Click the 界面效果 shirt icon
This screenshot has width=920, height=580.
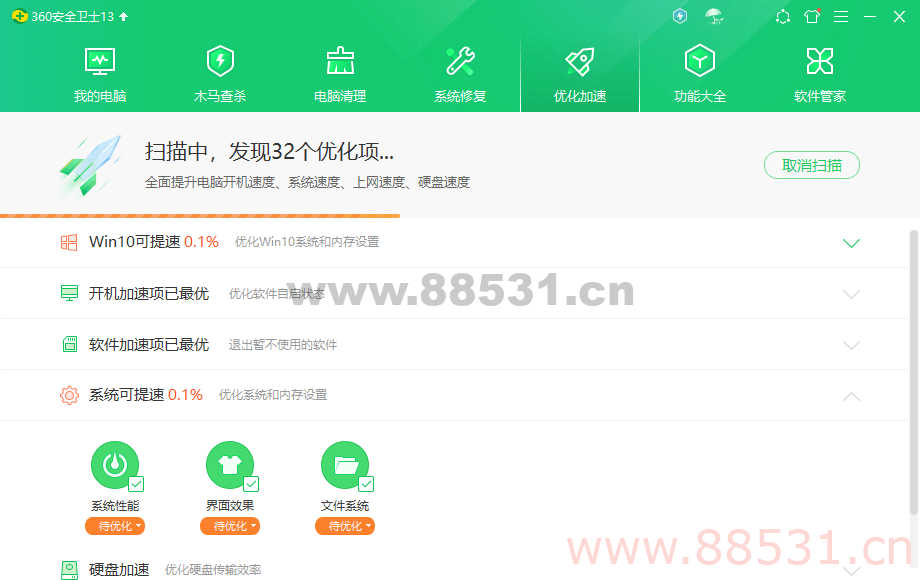(x=230, y=465)
